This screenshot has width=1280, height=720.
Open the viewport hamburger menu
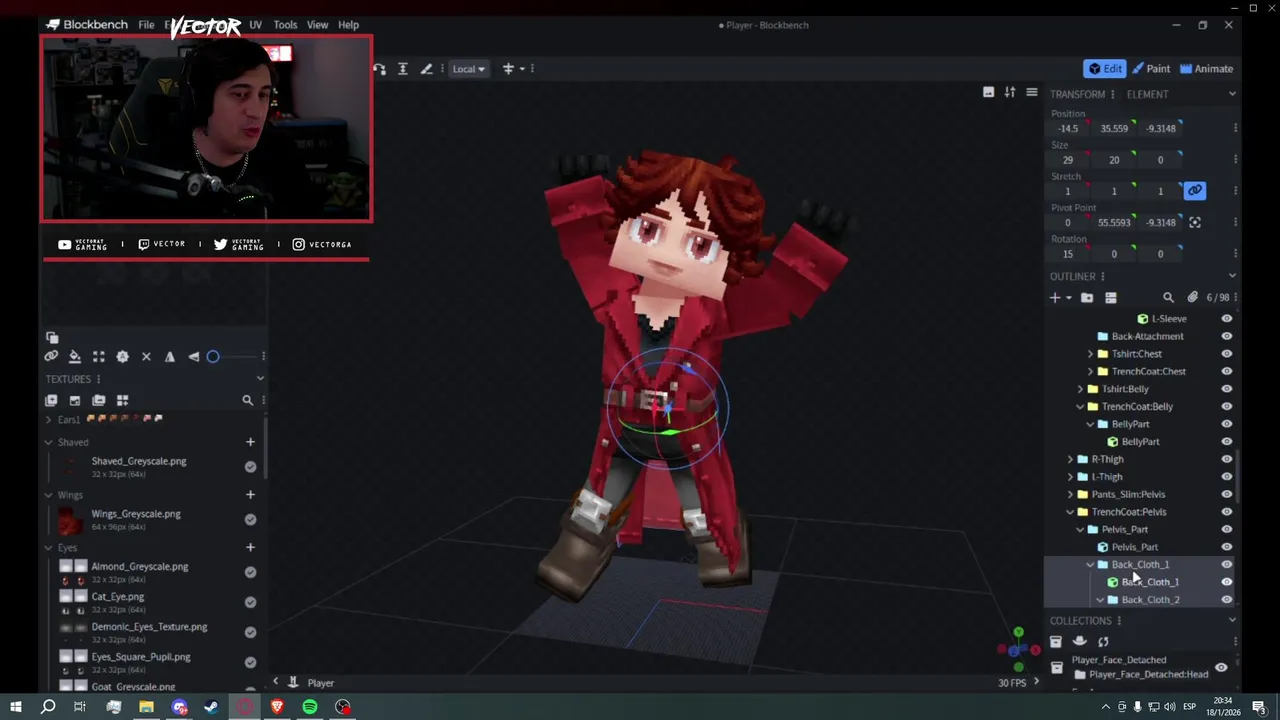pyautogui.click(x=1031, y=92)
